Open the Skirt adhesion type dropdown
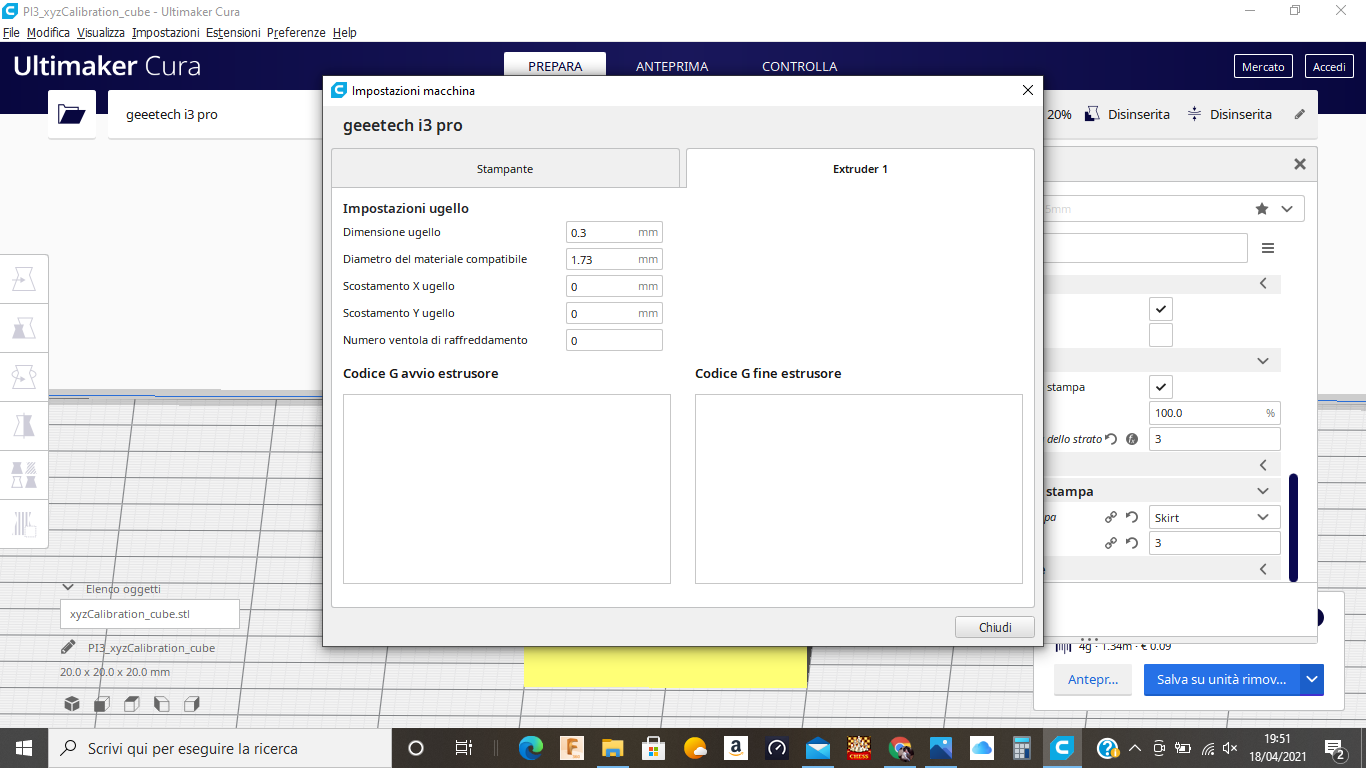This screenshot has height=768, width=1366. pos(1213,517)
